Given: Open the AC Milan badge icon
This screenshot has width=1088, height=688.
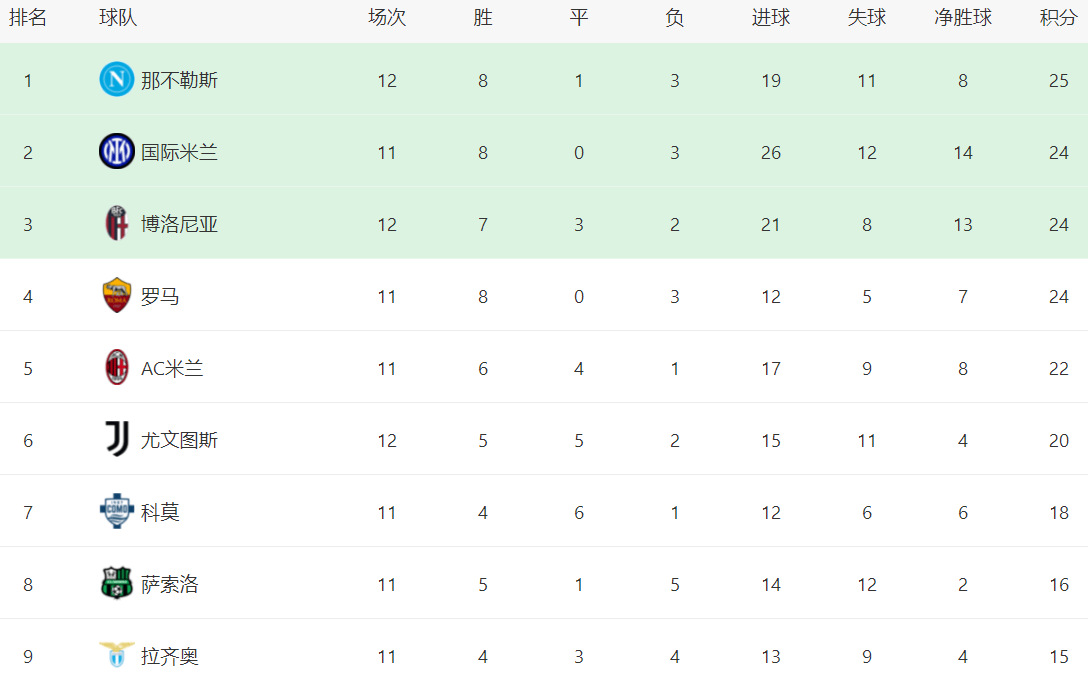Looking at the screenshot, I should (x=116, y=368).
